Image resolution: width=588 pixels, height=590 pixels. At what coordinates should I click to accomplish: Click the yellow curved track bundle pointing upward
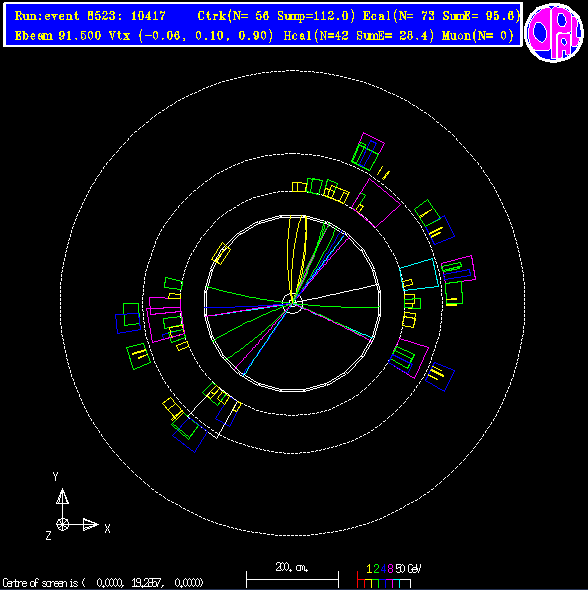[x=297, y=256]
